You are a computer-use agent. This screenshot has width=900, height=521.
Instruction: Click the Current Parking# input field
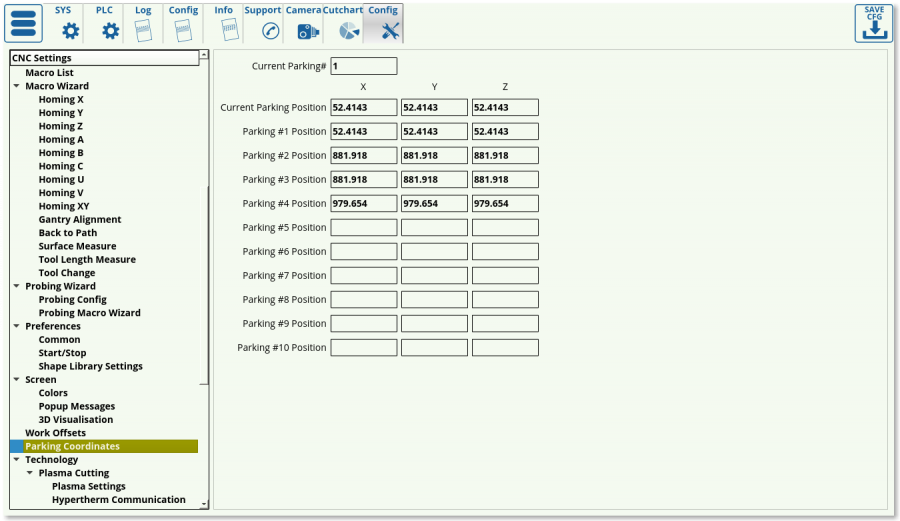point(364,66)
